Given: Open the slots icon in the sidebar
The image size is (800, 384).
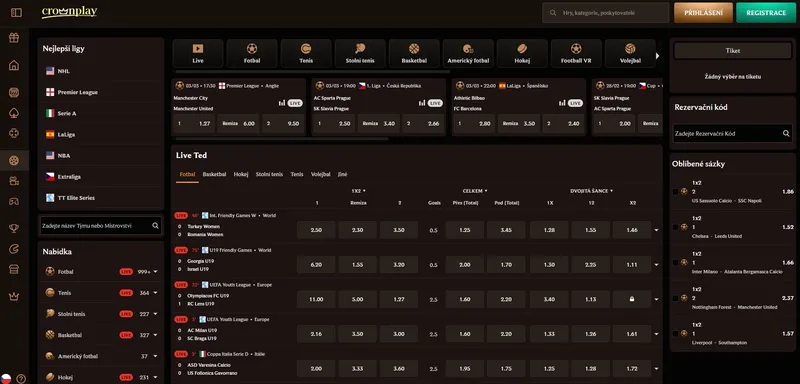Looking at the screenshot, I should [14, 92].
